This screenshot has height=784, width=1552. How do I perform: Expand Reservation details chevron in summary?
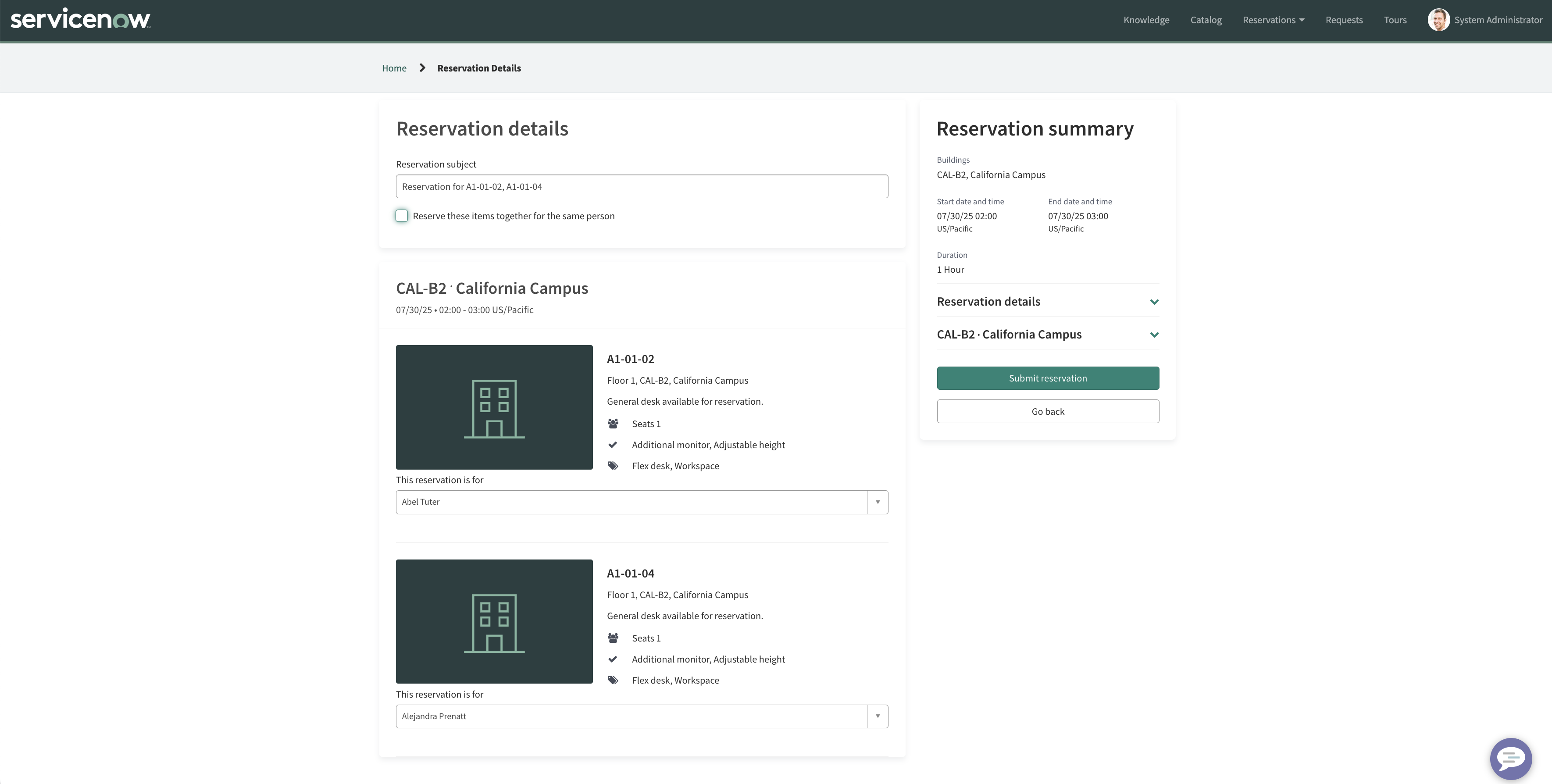coord(1154,302)
